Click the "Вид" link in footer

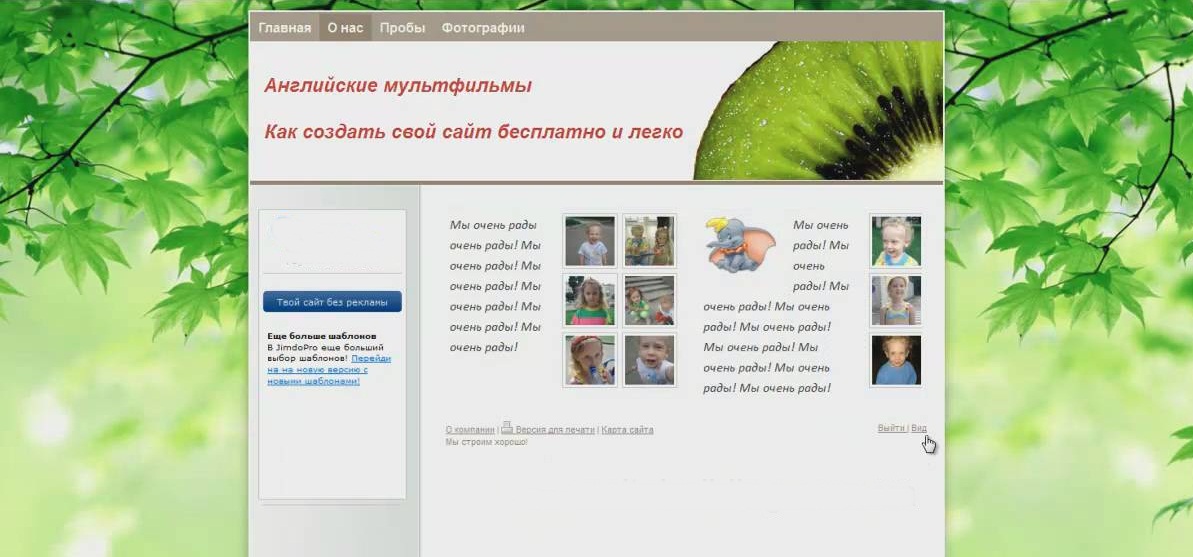click(x=919, y=428)
